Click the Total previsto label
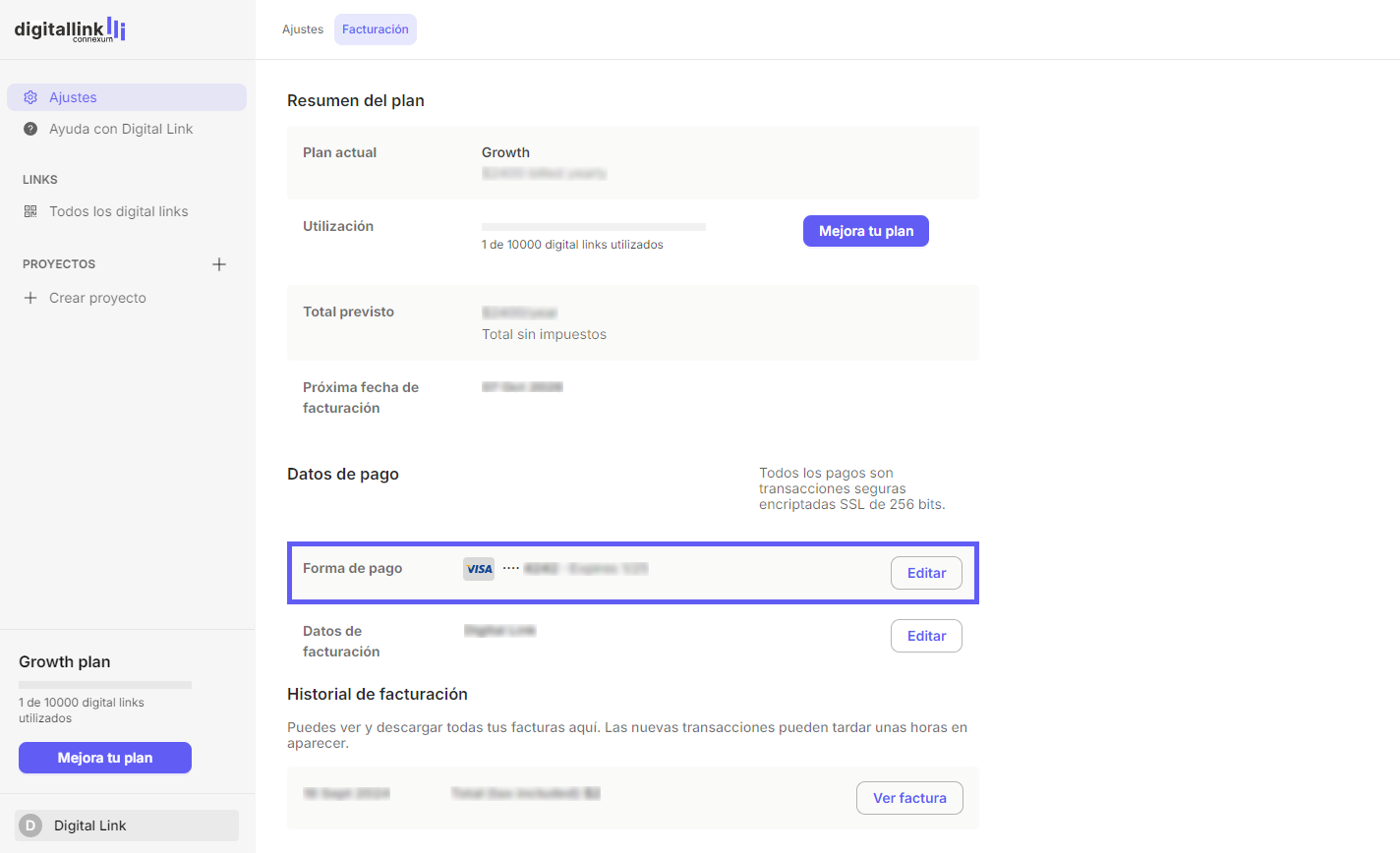This screenshot has height=853, width=1400. point(348,312)
